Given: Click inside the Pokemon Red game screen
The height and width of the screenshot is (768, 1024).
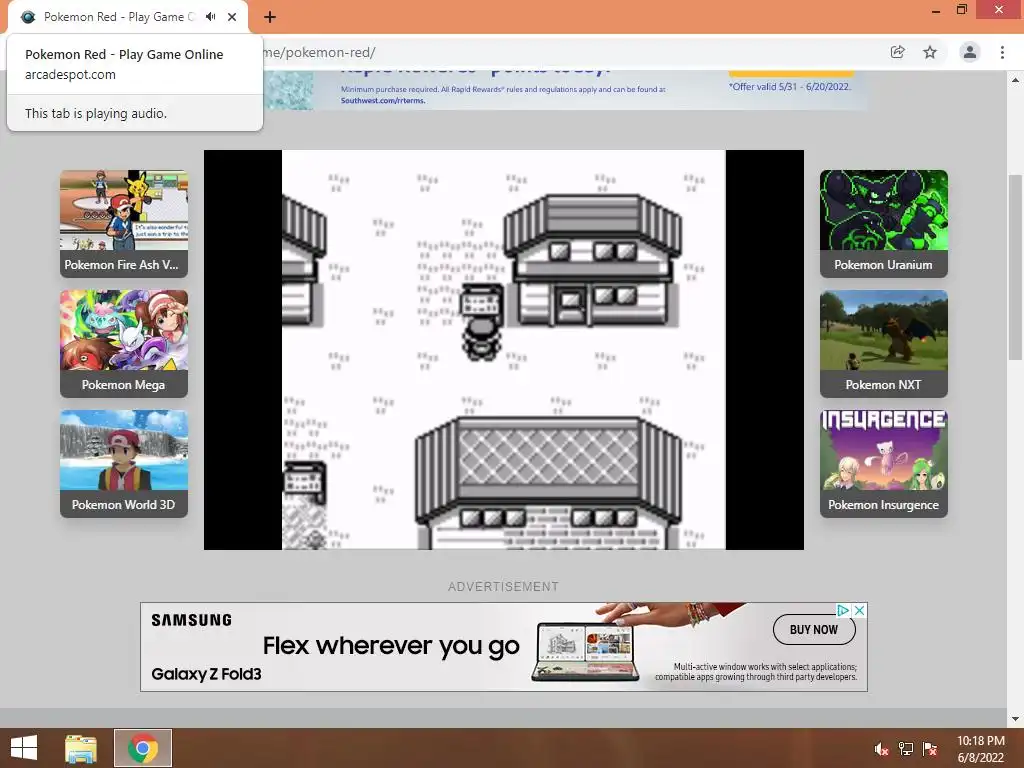Looking at the screenshot, I should tap(504, 350).
